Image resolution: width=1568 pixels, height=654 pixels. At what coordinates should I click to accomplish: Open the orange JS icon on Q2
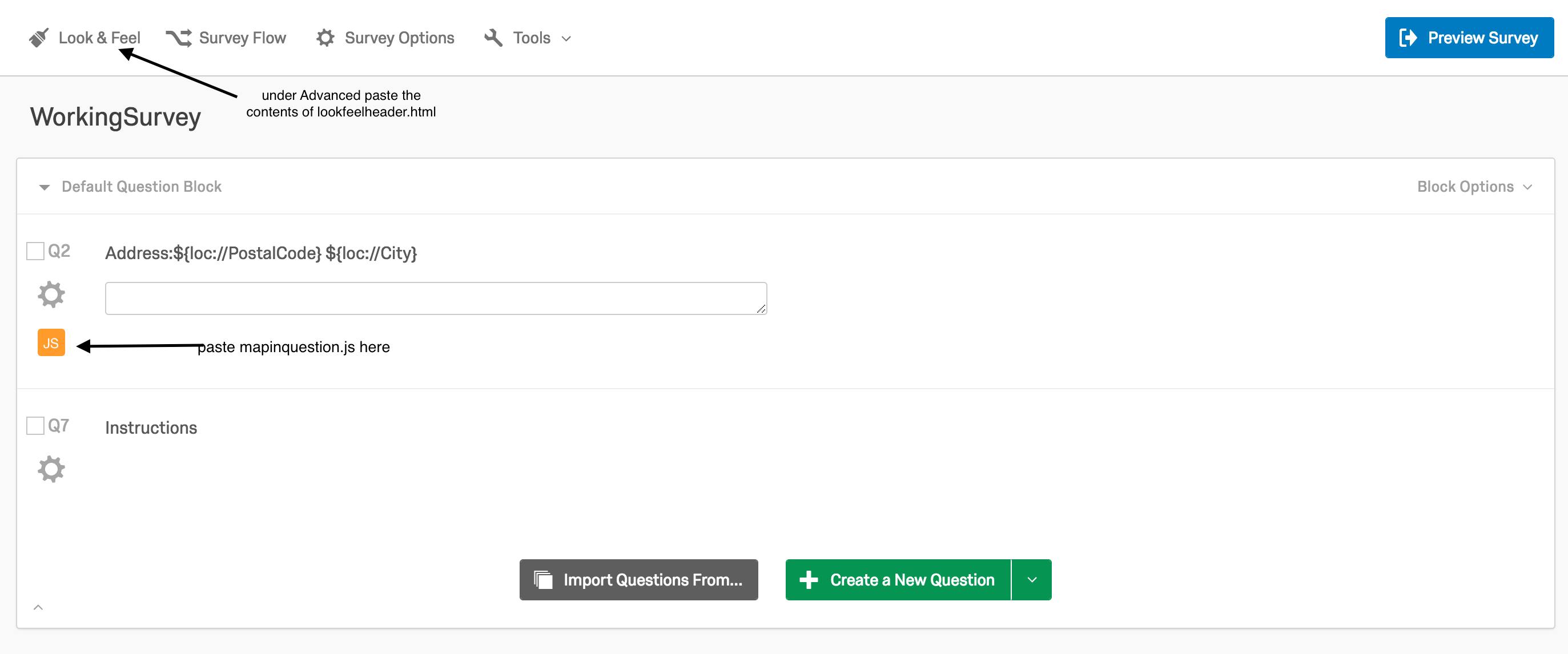(51, 342)
